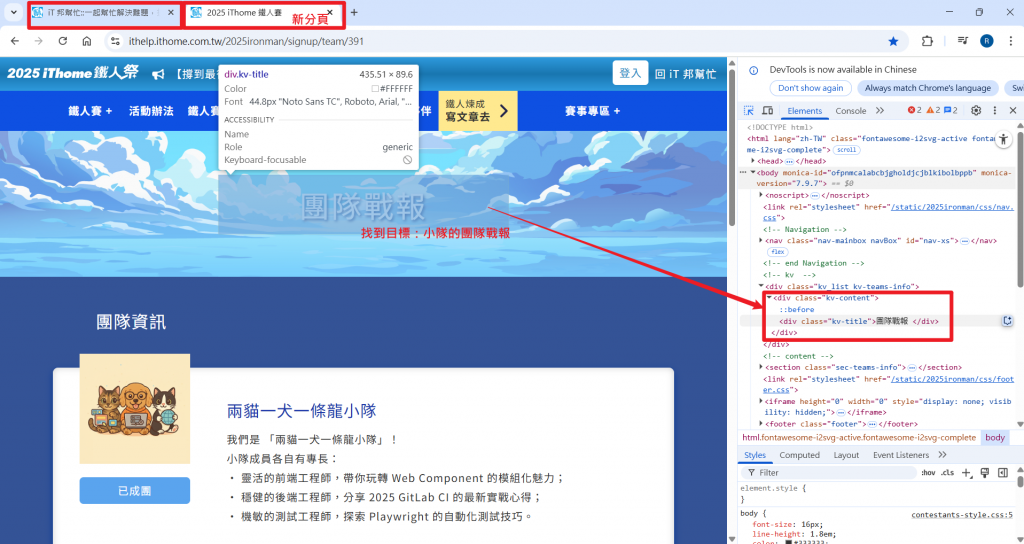
Task: Click Always match Chrome's language button
Action: tap(927, 88)
